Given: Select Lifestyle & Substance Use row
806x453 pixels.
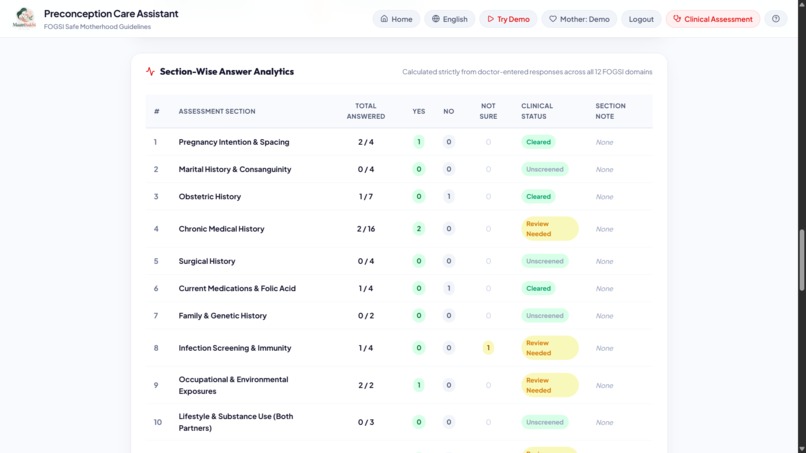Looking at the screenshot, I should click(x=399, y=422).
